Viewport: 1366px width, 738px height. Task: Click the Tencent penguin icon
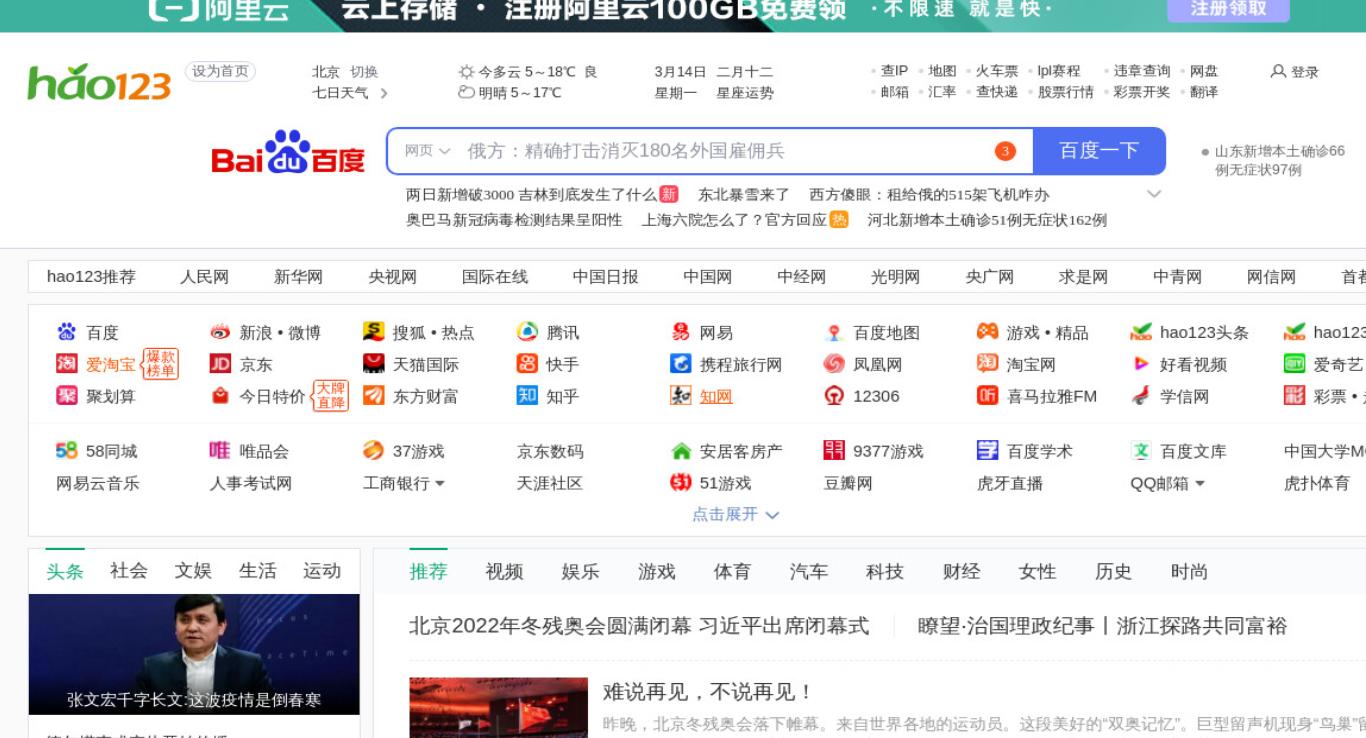click(x=527, y=332)
